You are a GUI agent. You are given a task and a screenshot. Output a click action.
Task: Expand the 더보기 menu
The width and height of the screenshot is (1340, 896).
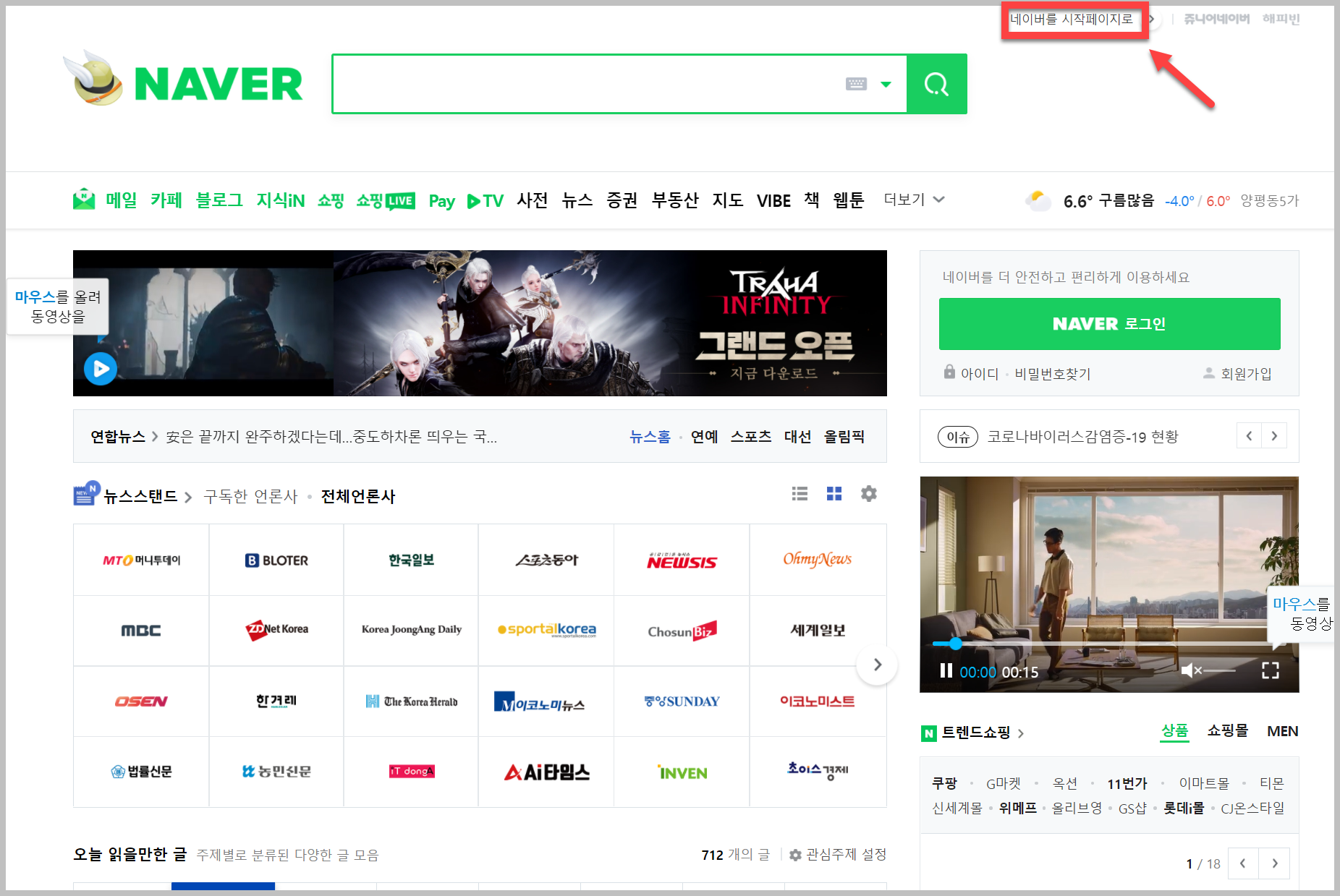click(914, 200)
